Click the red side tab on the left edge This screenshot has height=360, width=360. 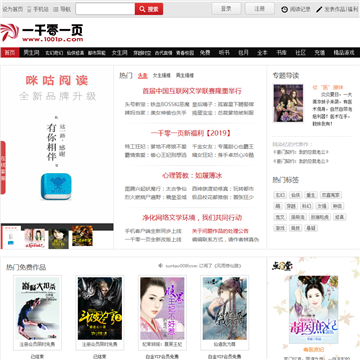point(3,168)
